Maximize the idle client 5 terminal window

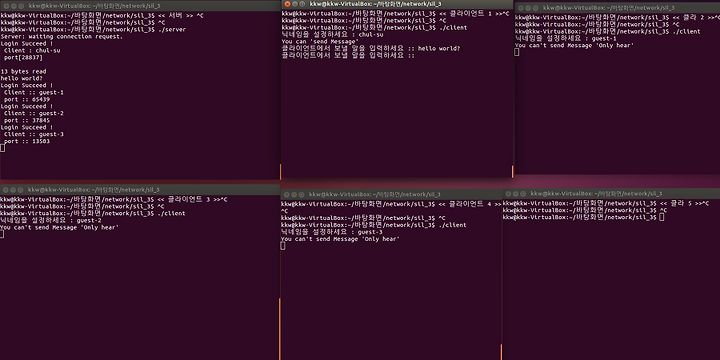point(523,194)
